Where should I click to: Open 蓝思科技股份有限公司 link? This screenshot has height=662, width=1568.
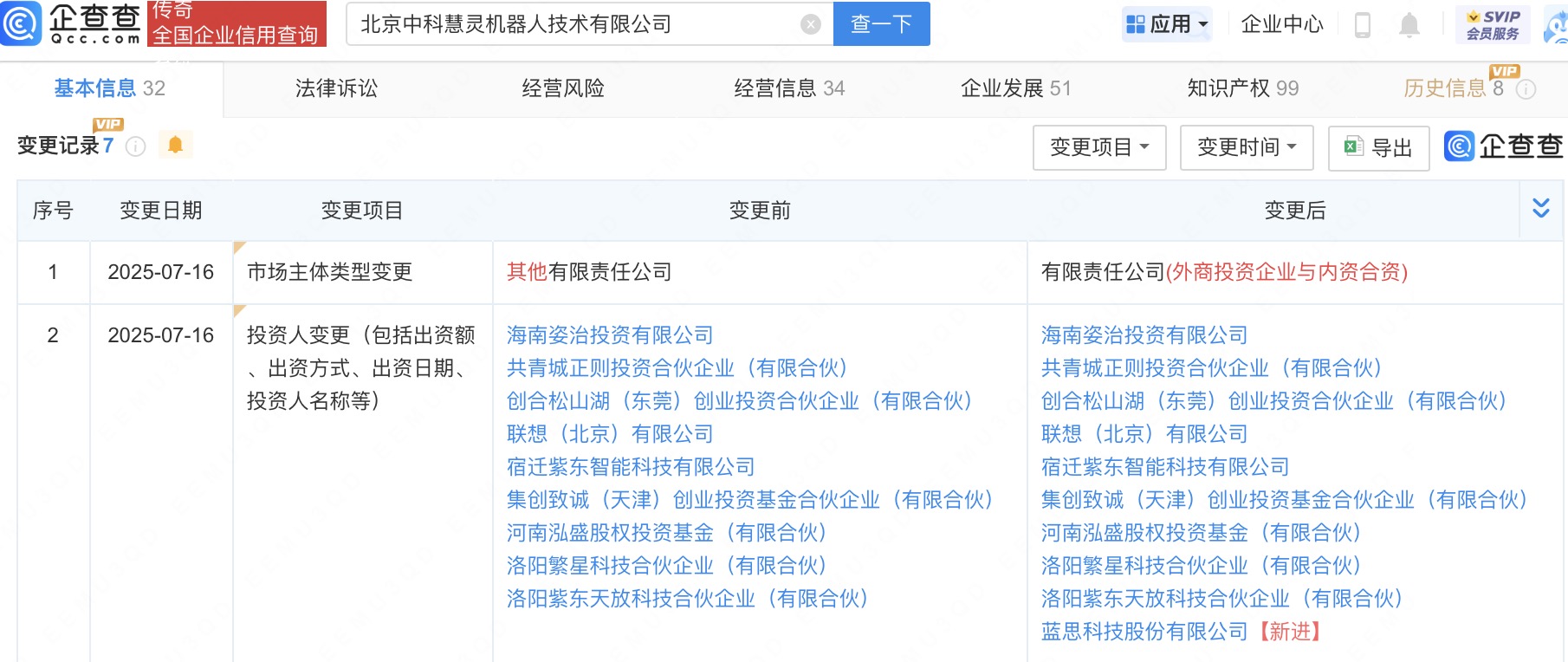1144,632
